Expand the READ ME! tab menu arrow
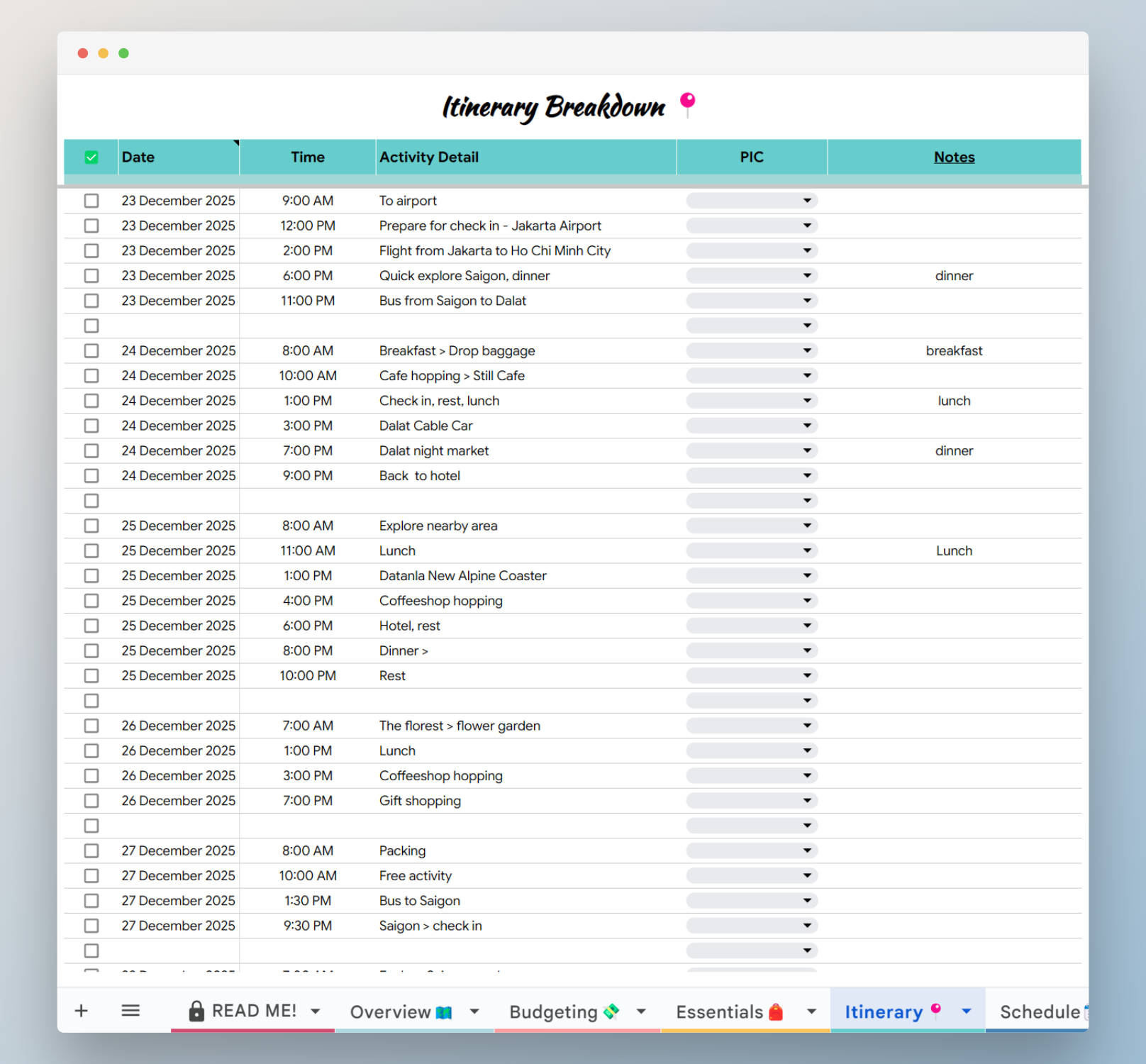1146x1064 pixels. coord(316,1012)
